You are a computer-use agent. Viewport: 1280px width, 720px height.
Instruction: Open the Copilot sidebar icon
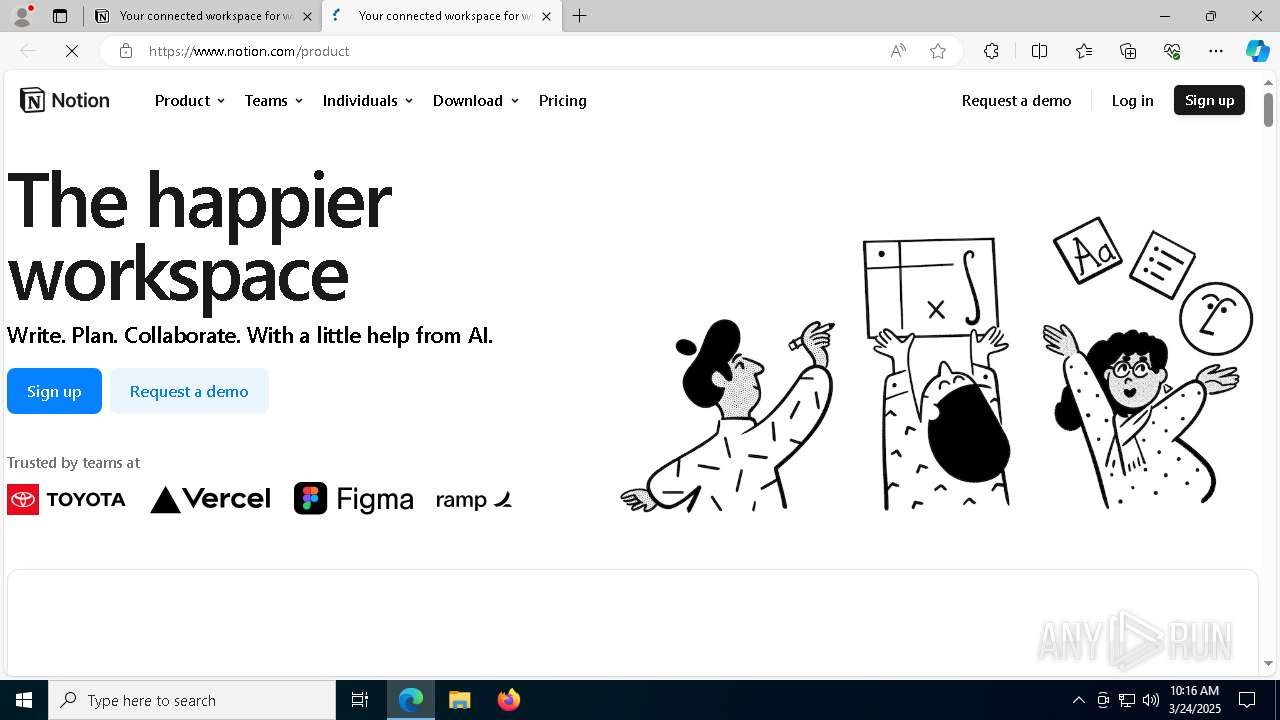1257,51
